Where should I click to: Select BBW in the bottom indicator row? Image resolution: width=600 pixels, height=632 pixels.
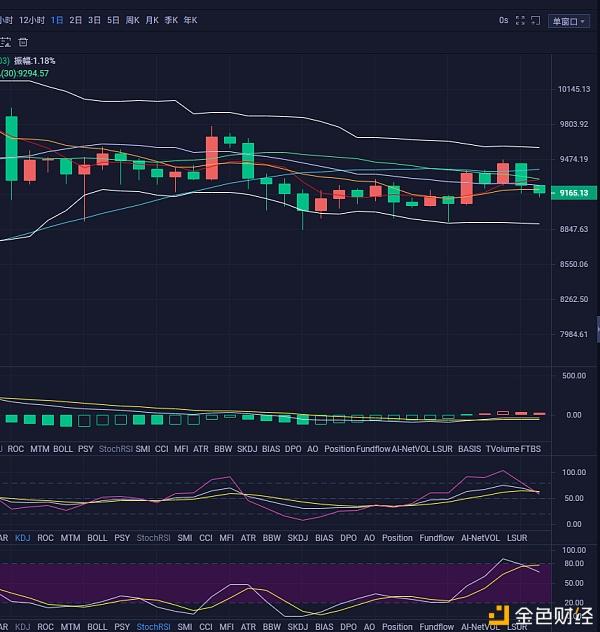[x=272, y=627]
